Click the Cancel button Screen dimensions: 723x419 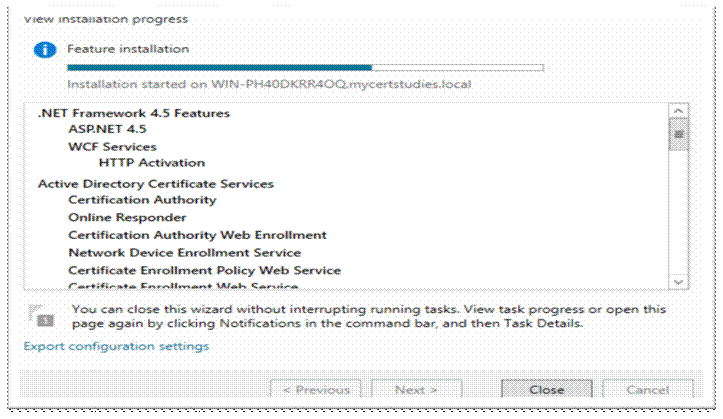[647, 390]
